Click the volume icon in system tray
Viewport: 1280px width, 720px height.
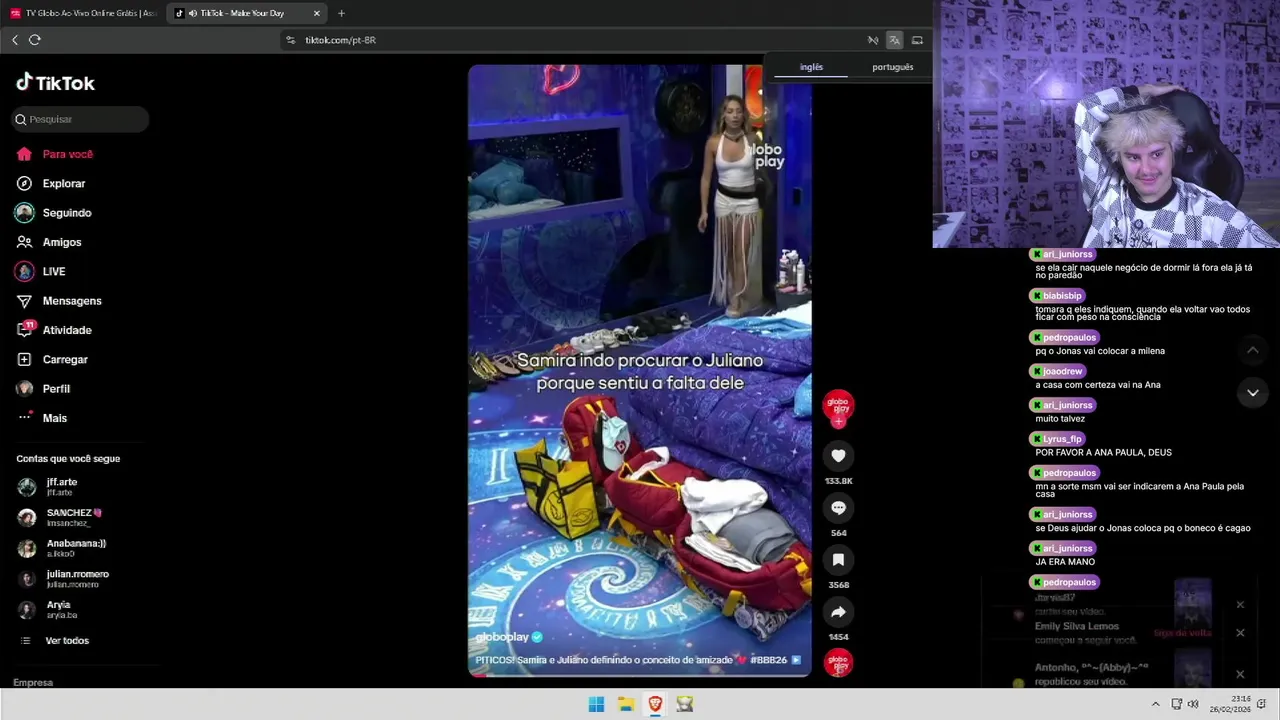click(x=1192, y=704)
